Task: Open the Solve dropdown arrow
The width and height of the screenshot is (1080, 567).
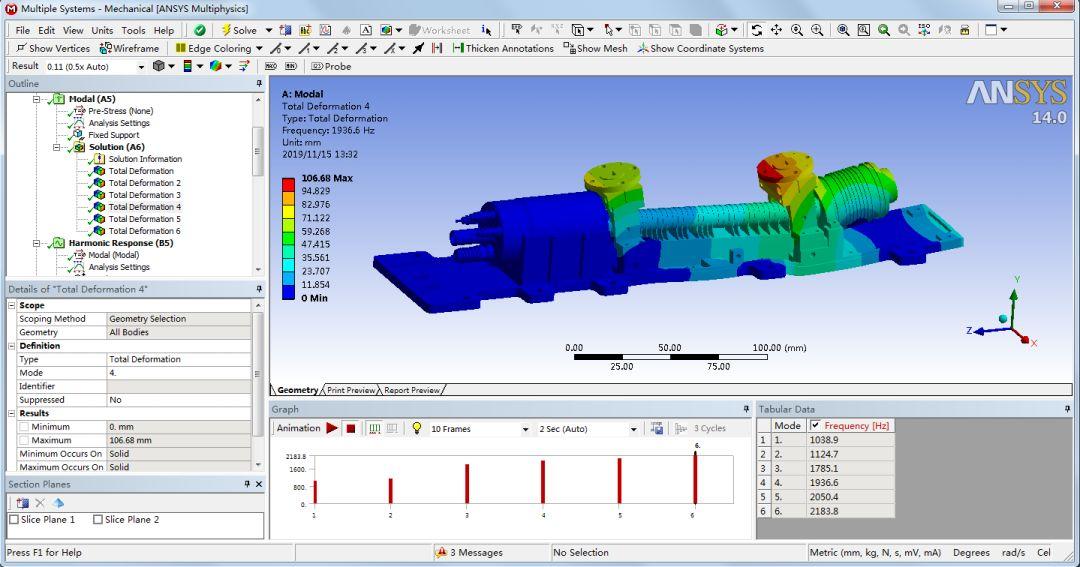Action: click(269, 30)
